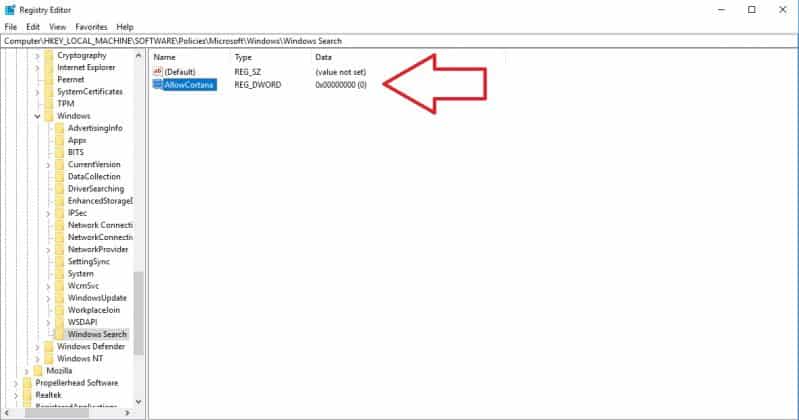Click the registry path address bar
Screen dimensions: 799x420
tap(399, 41)
